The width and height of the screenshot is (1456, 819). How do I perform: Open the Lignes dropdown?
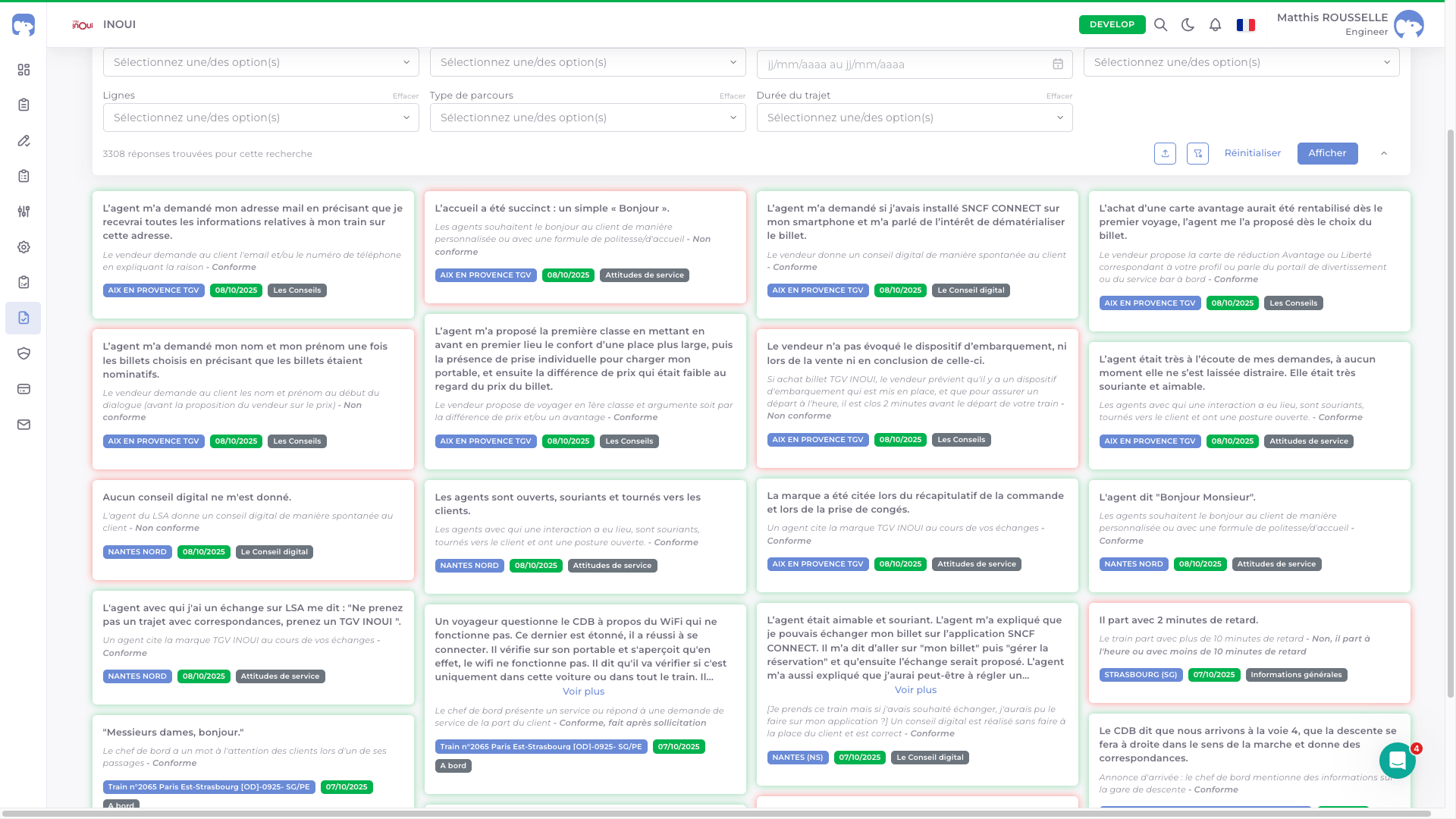pos(261,118)
